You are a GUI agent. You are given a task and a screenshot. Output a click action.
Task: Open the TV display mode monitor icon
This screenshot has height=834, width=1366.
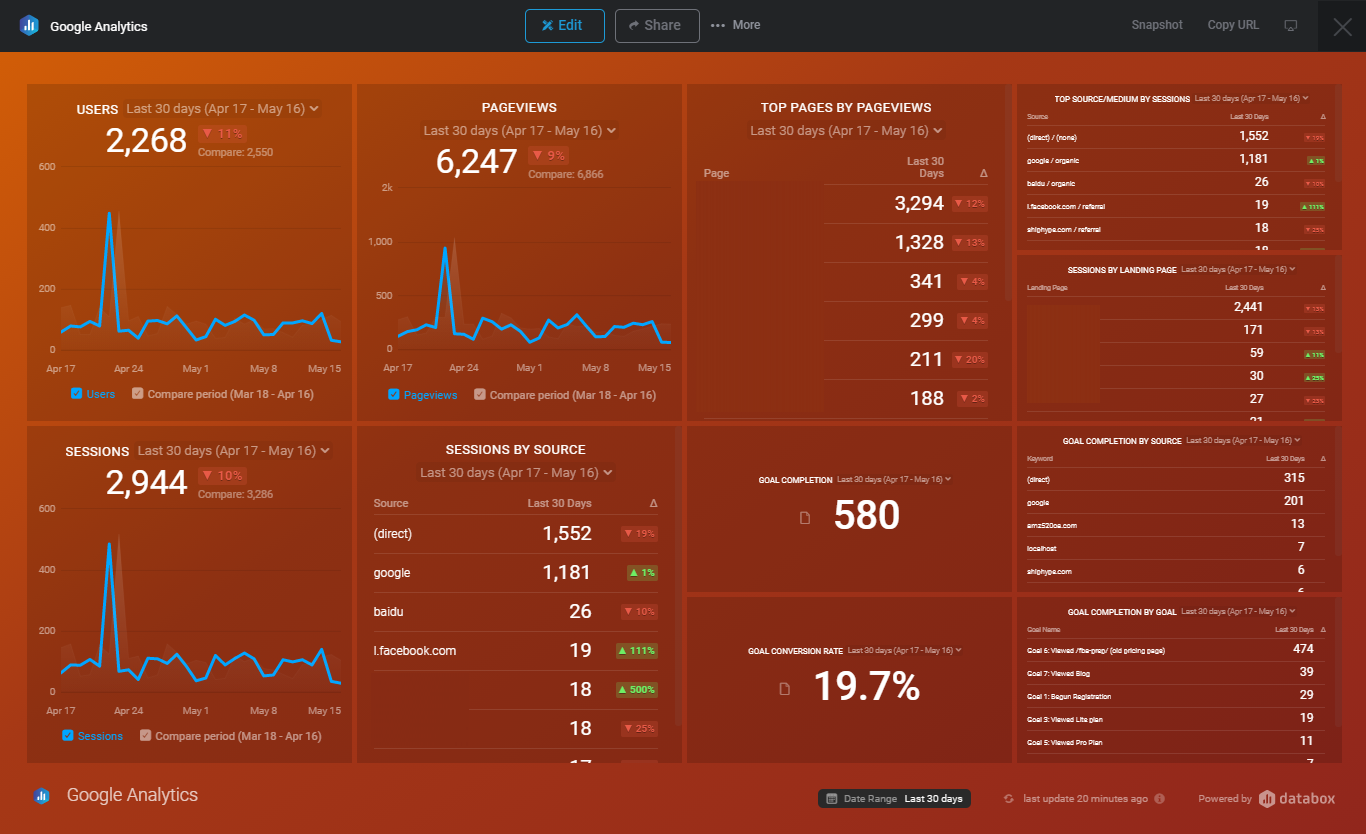pos(1291,25)
